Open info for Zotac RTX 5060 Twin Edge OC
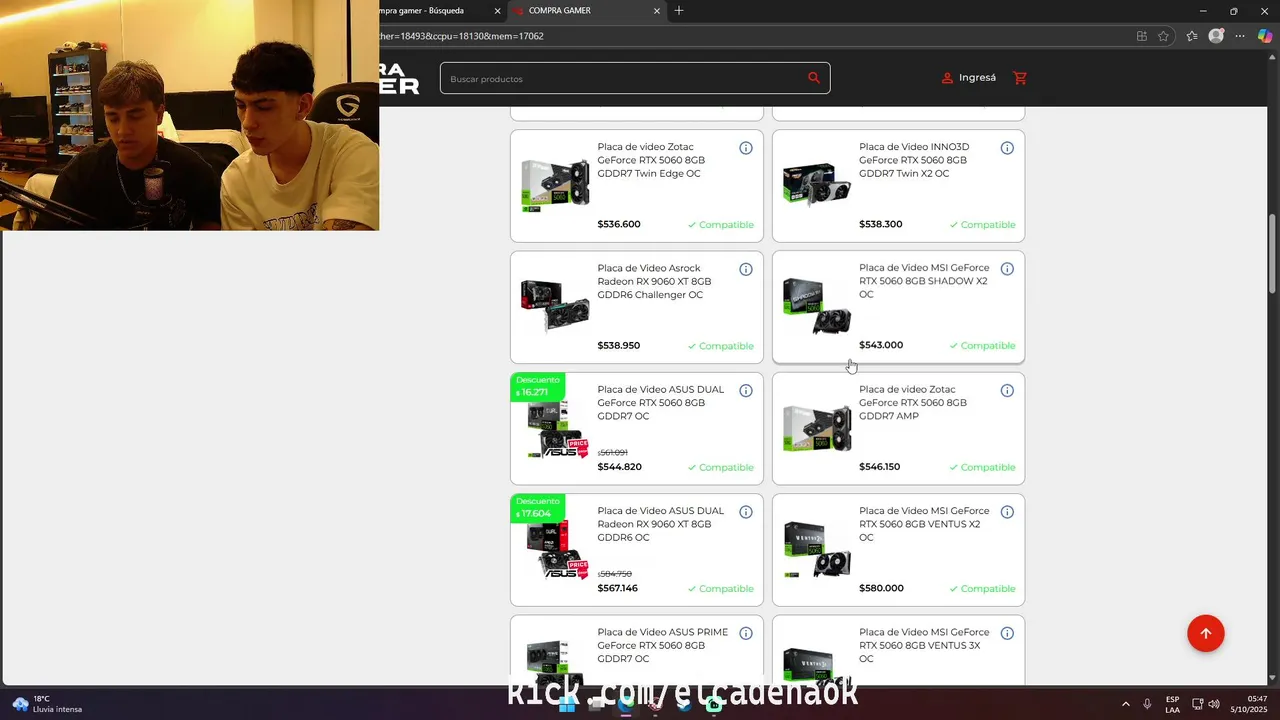 click(746, 148)
